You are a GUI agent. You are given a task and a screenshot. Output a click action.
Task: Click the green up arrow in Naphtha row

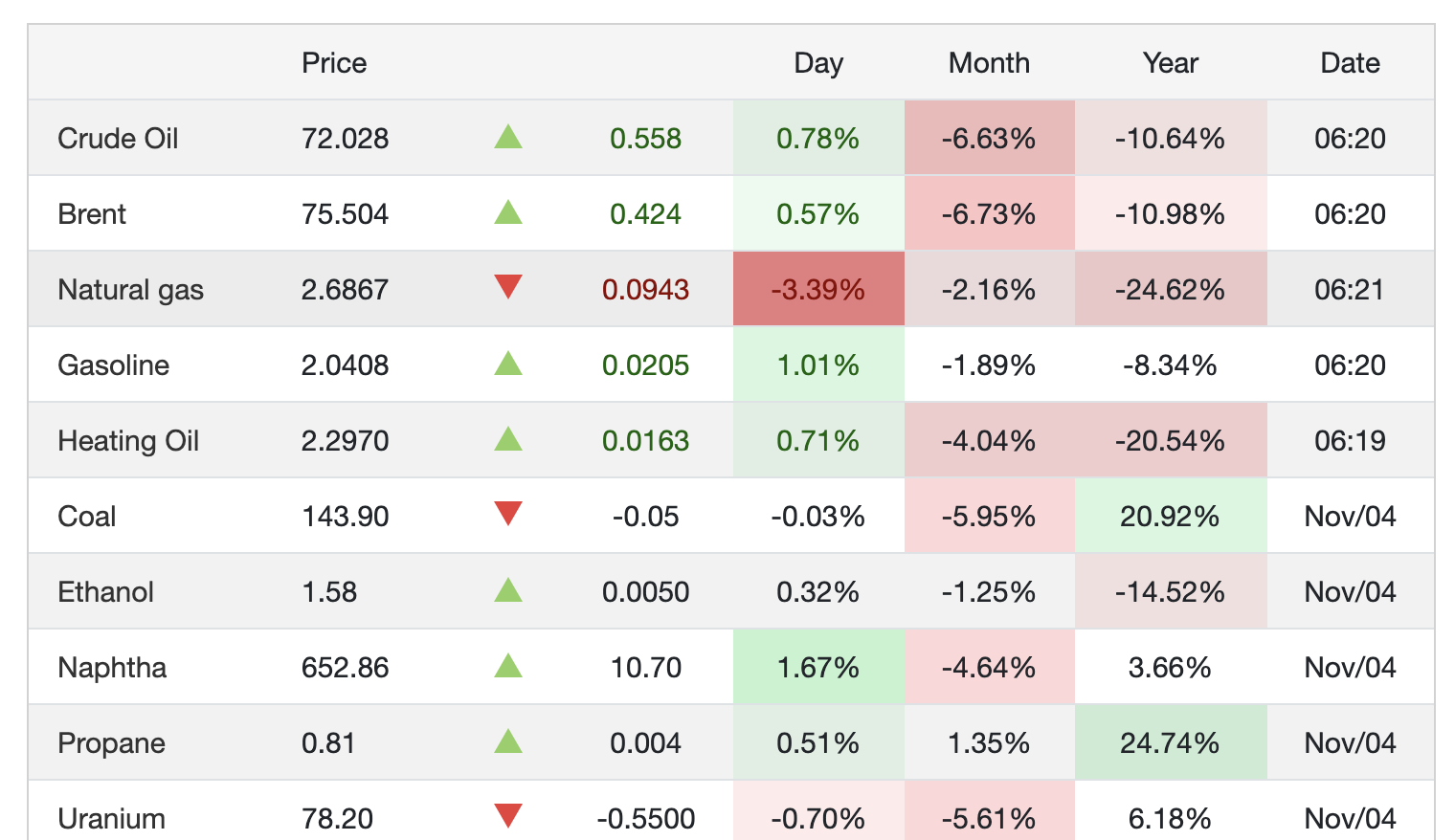(x=508, y=666)
